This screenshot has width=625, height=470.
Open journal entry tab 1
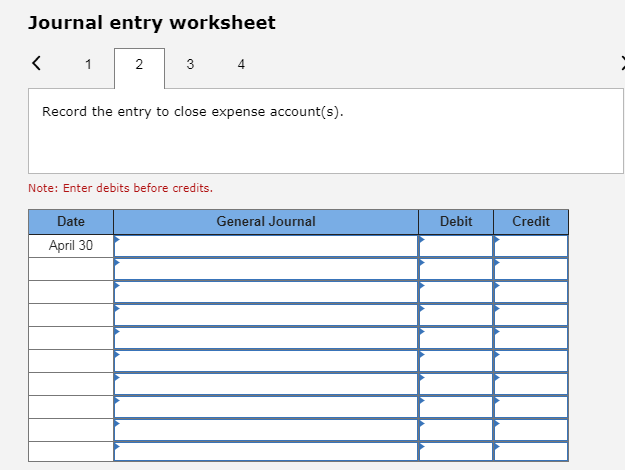pyautogui.click(x=88, y=64)
